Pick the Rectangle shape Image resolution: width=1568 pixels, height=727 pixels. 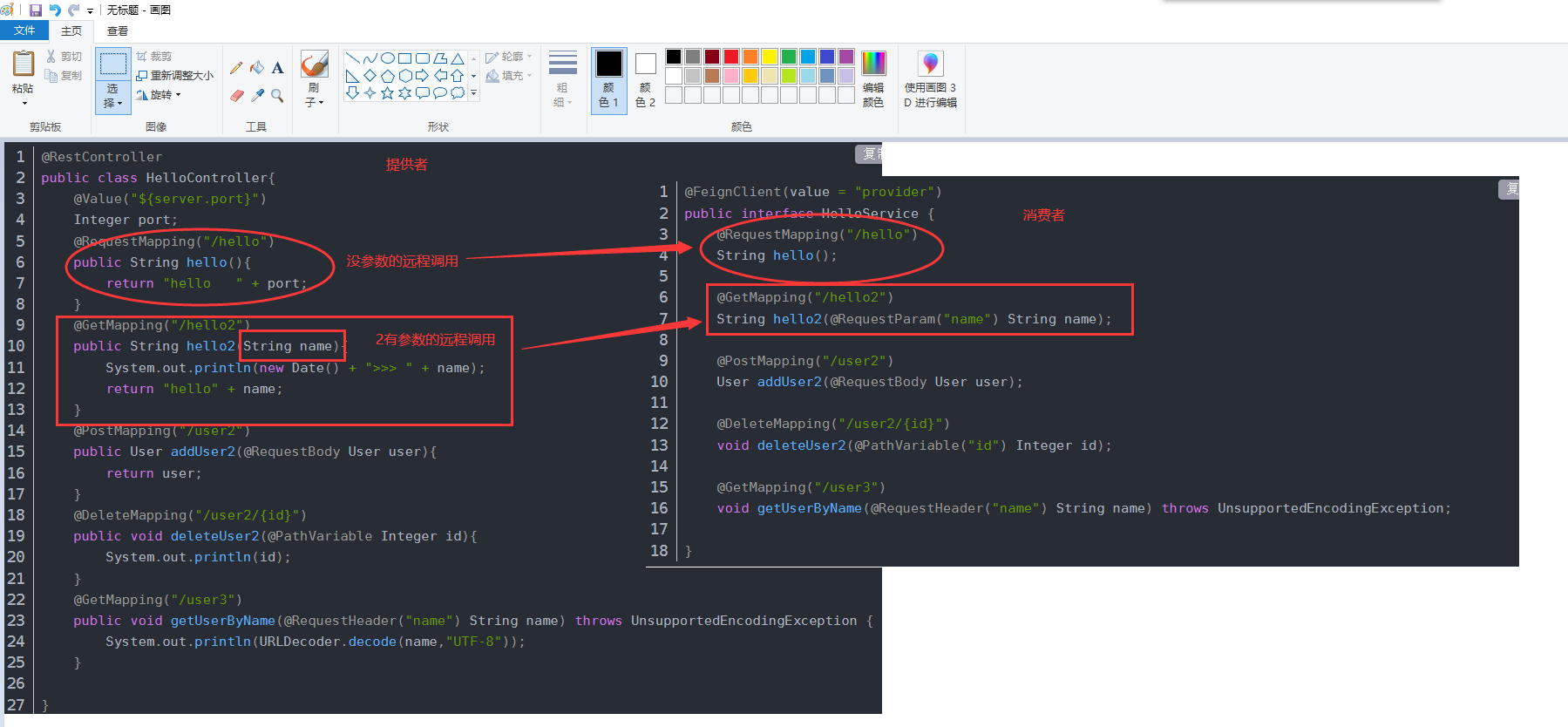click(x=404, y=58)
